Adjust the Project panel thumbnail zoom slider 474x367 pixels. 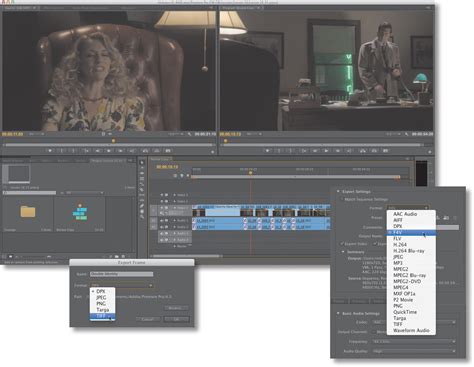49,257
